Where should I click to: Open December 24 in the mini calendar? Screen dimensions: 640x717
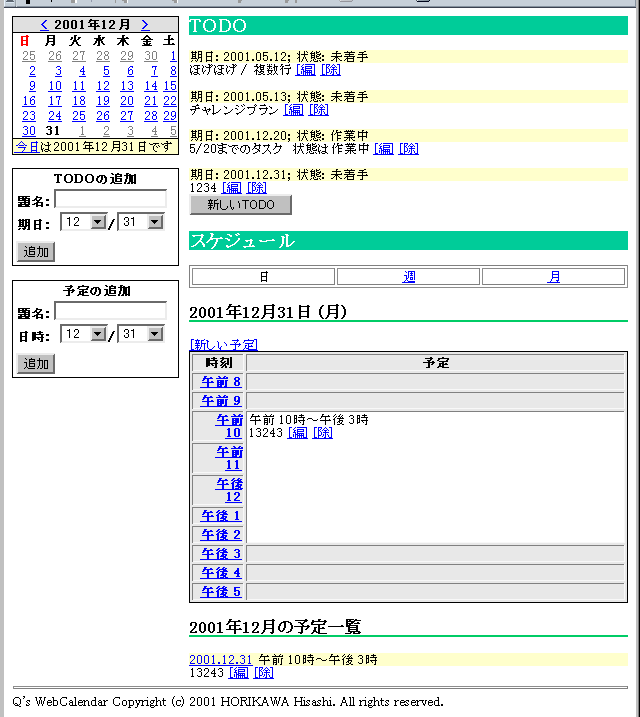pyautogui.click(x=55, y=116)
